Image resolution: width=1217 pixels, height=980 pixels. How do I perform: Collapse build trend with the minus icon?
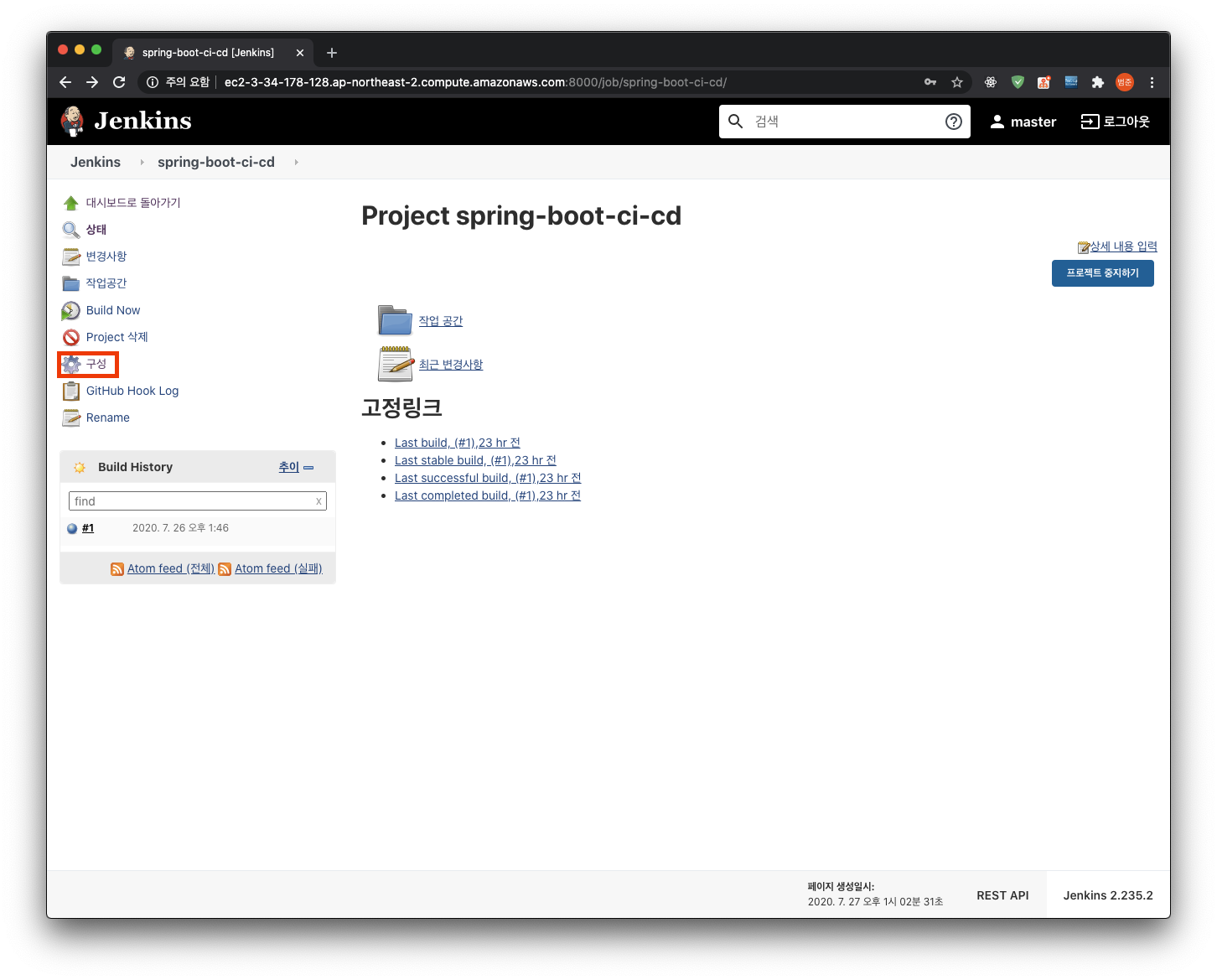point(308,468)
